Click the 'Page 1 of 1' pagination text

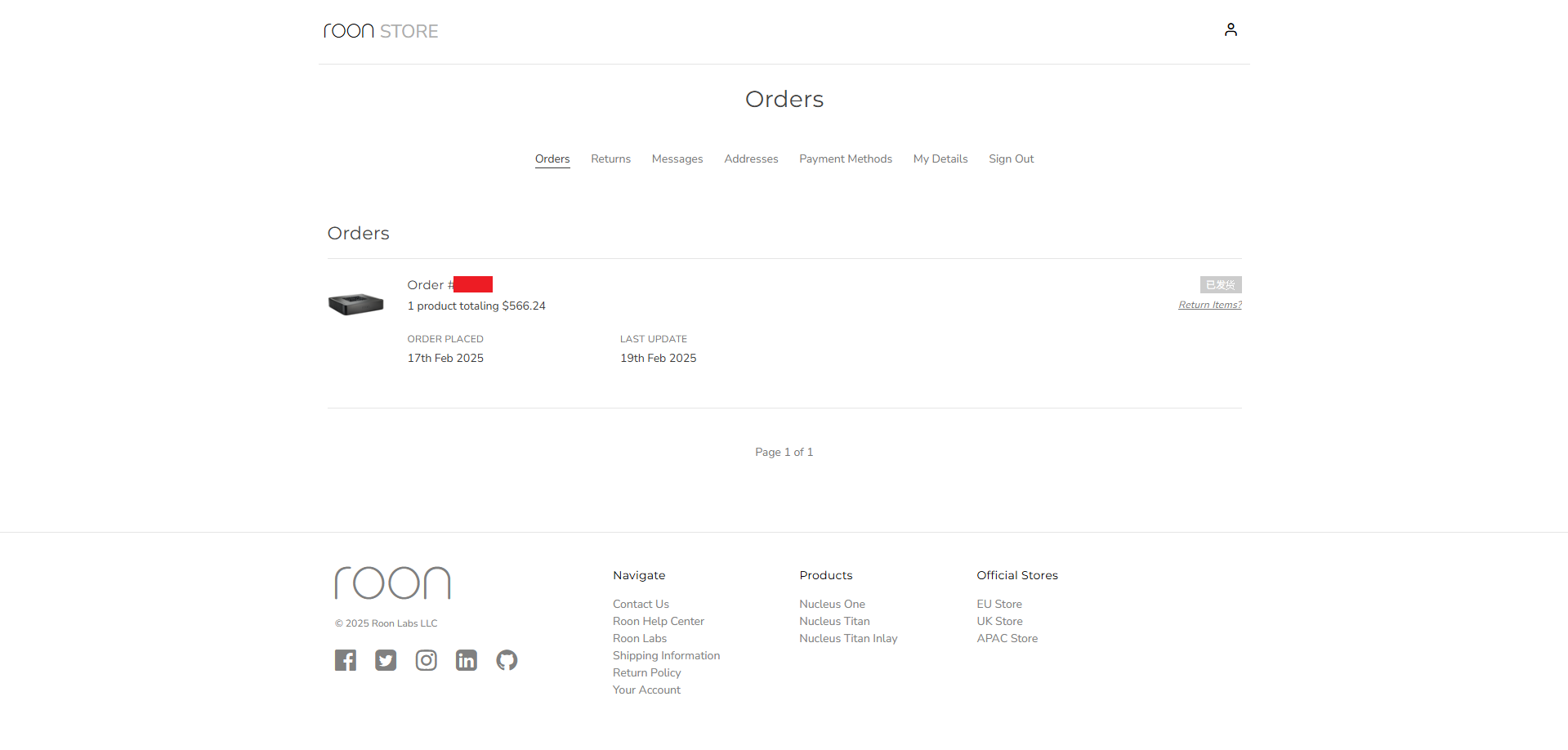pos(784,452)
